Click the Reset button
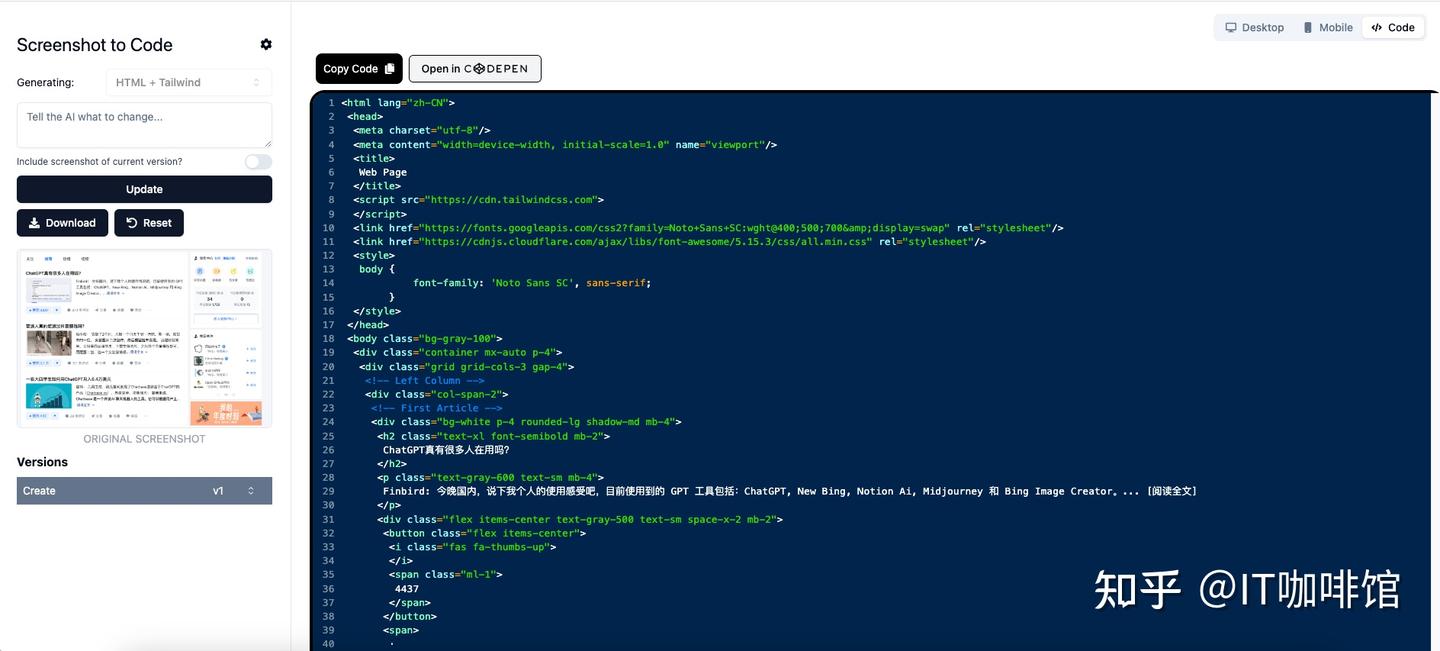 pyautogui.click(x=148, y=222)
